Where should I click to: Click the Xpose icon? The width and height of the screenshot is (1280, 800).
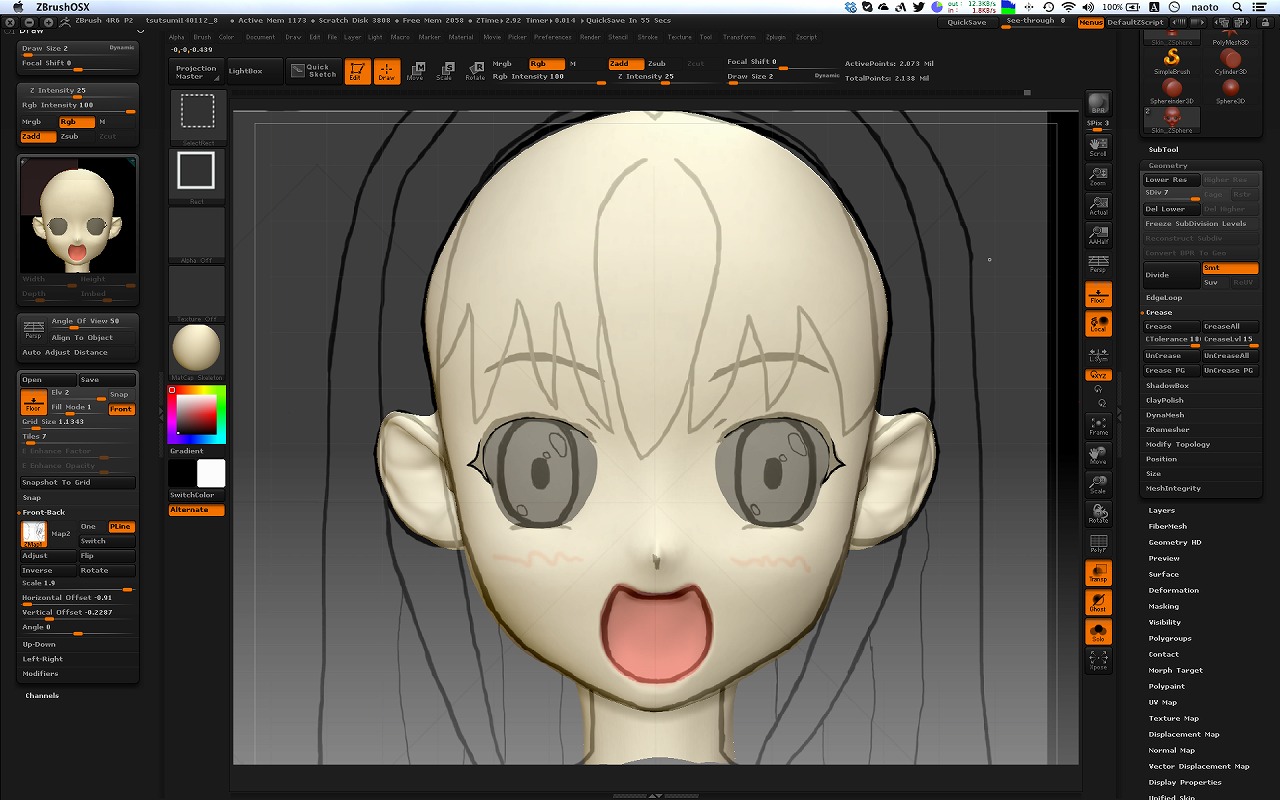pyautogui.click(x=1098, y=660)
